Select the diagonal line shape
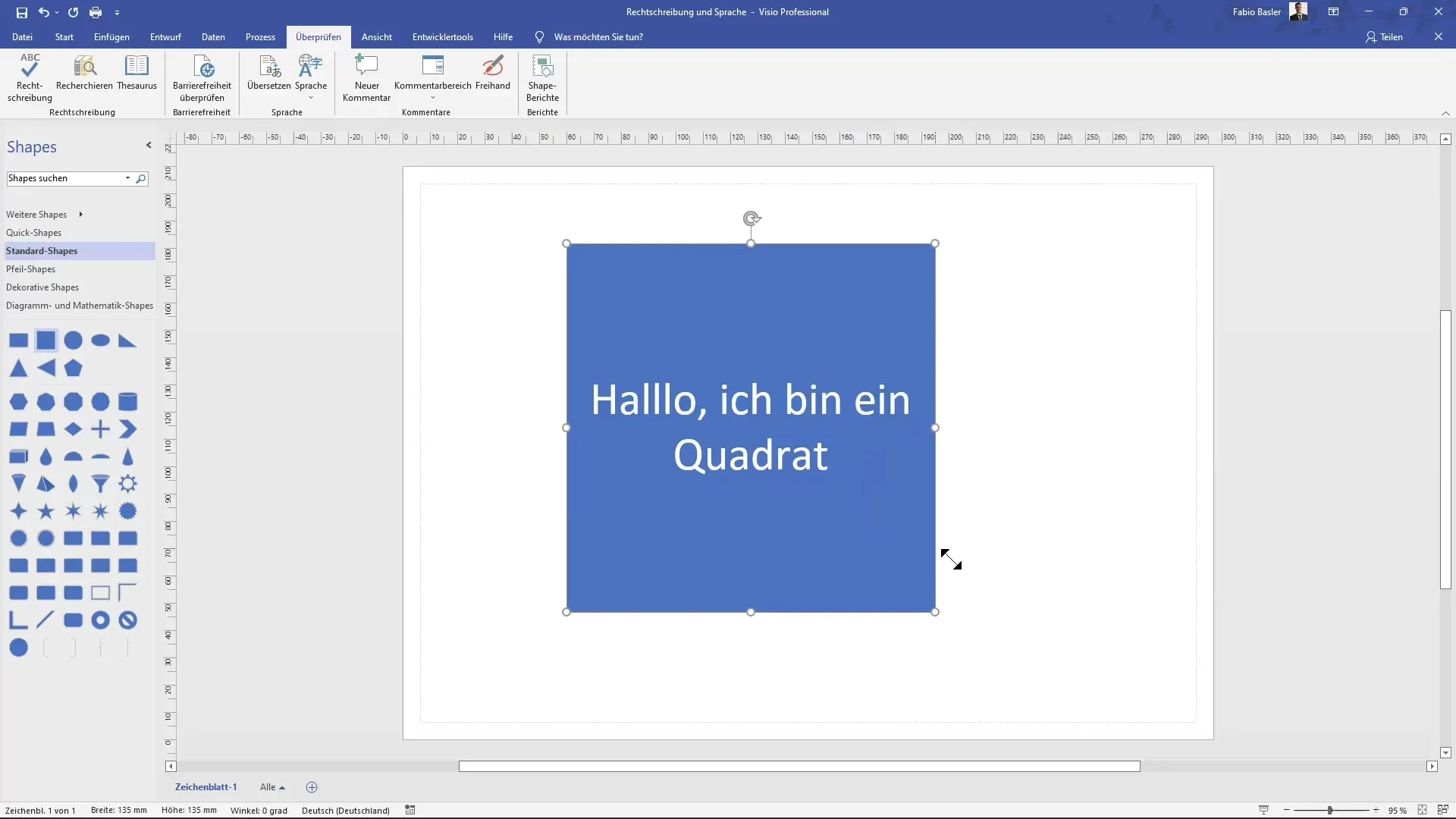 45,620
